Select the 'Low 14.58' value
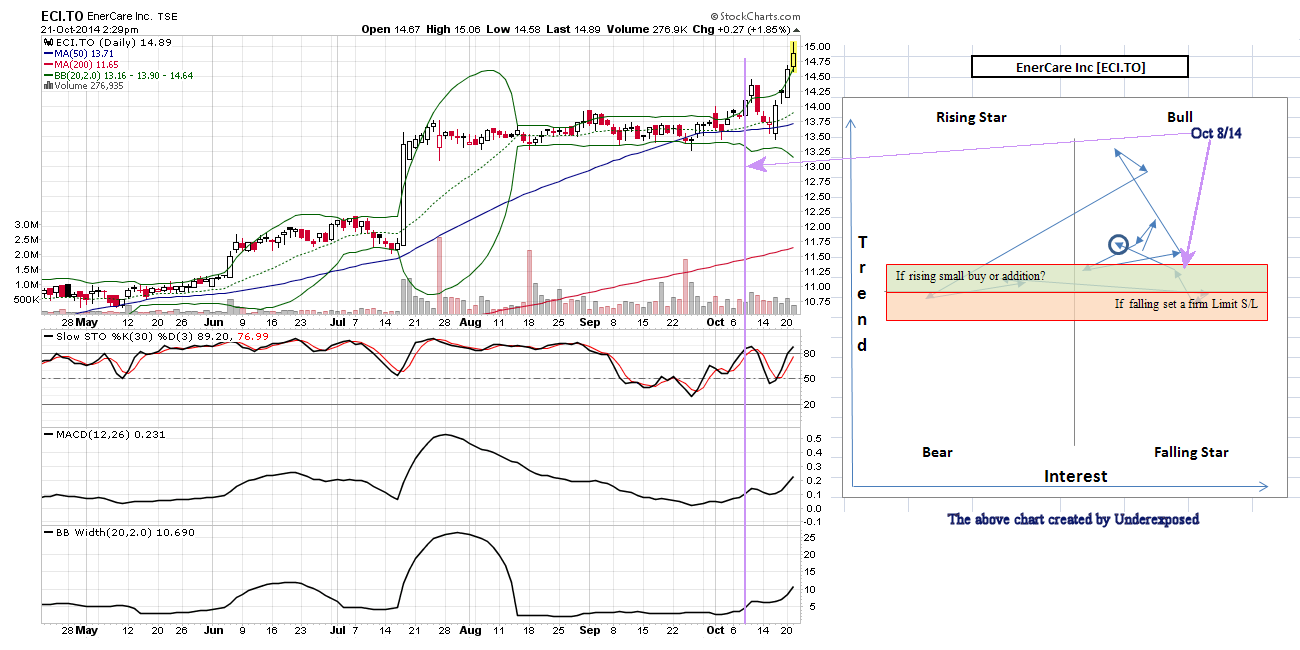The image size is (1300, 650). click(512, 30)
